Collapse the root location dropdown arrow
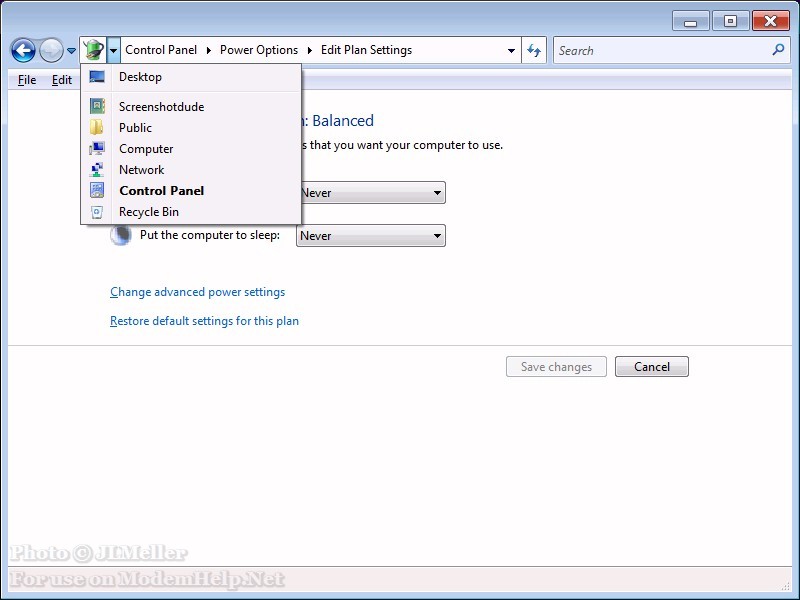This screenshot has height=600, width=800. [x=114, y=50]
